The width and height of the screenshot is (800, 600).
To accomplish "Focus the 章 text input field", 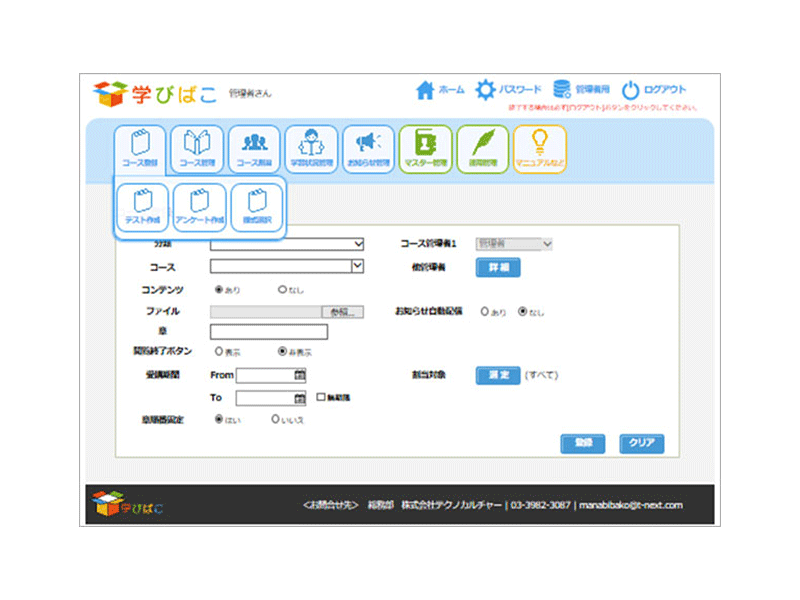I will (x=269, y=332).
